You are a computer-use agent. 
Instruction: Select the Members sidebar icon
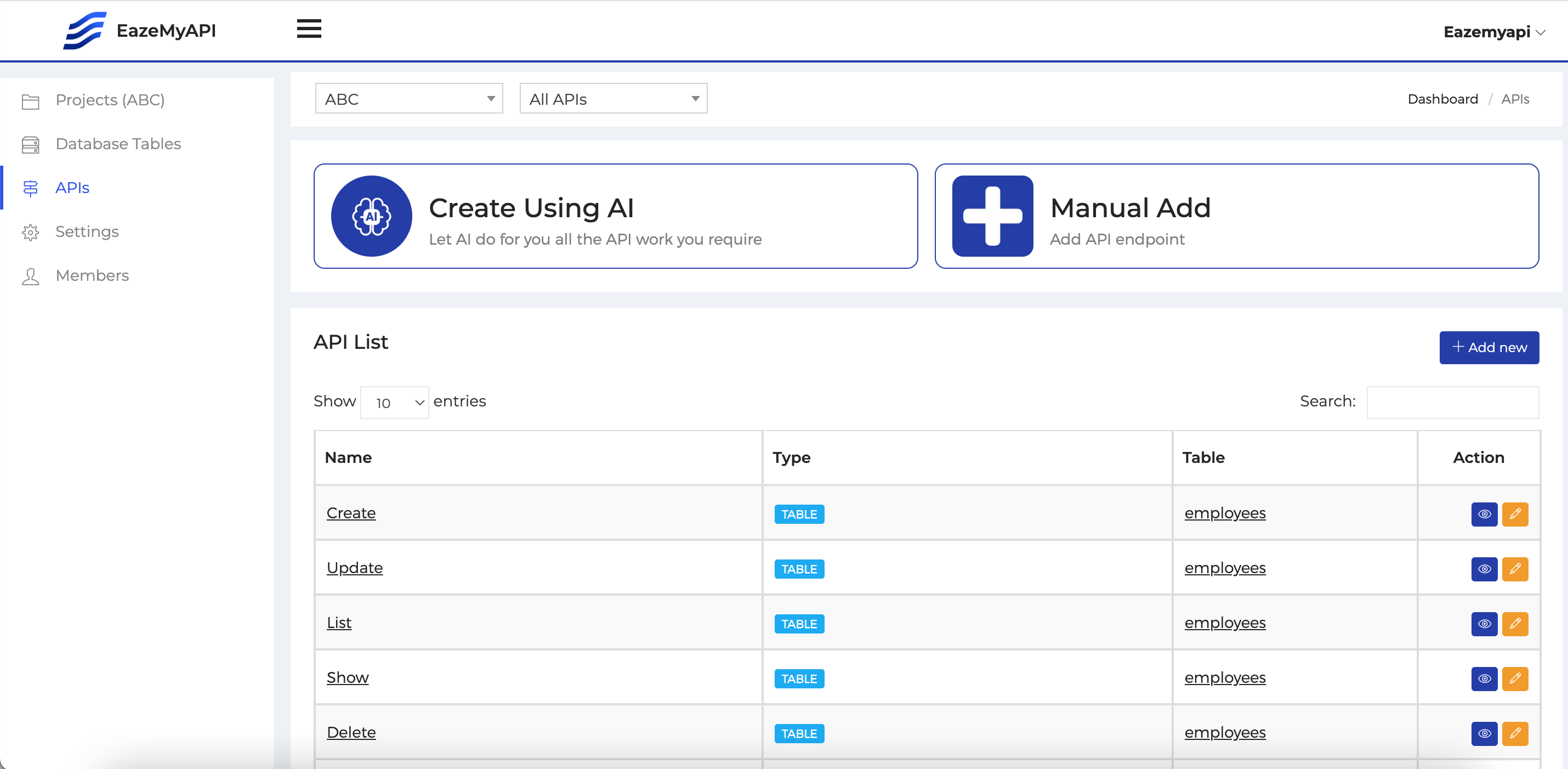coord(31,276)
